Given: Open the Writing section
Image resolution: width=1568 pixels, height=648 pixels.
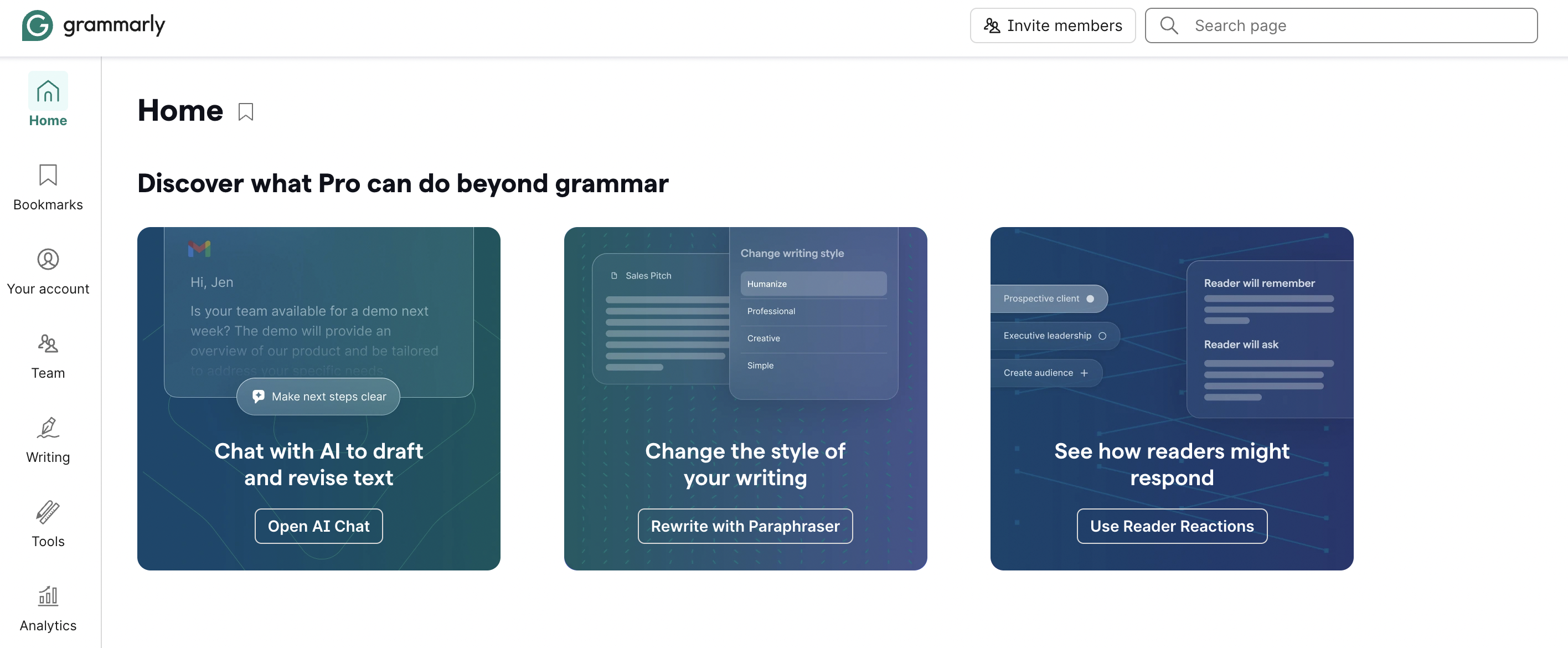Looking at the screenshot, I should pos(48,440).
